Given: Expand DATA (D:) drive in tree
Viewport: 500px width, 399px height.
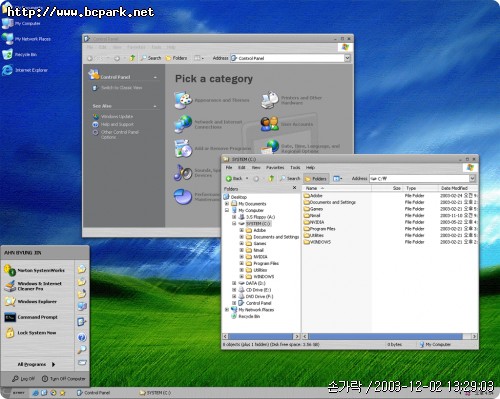Looking at the screenshot, I should click(234, 283).
